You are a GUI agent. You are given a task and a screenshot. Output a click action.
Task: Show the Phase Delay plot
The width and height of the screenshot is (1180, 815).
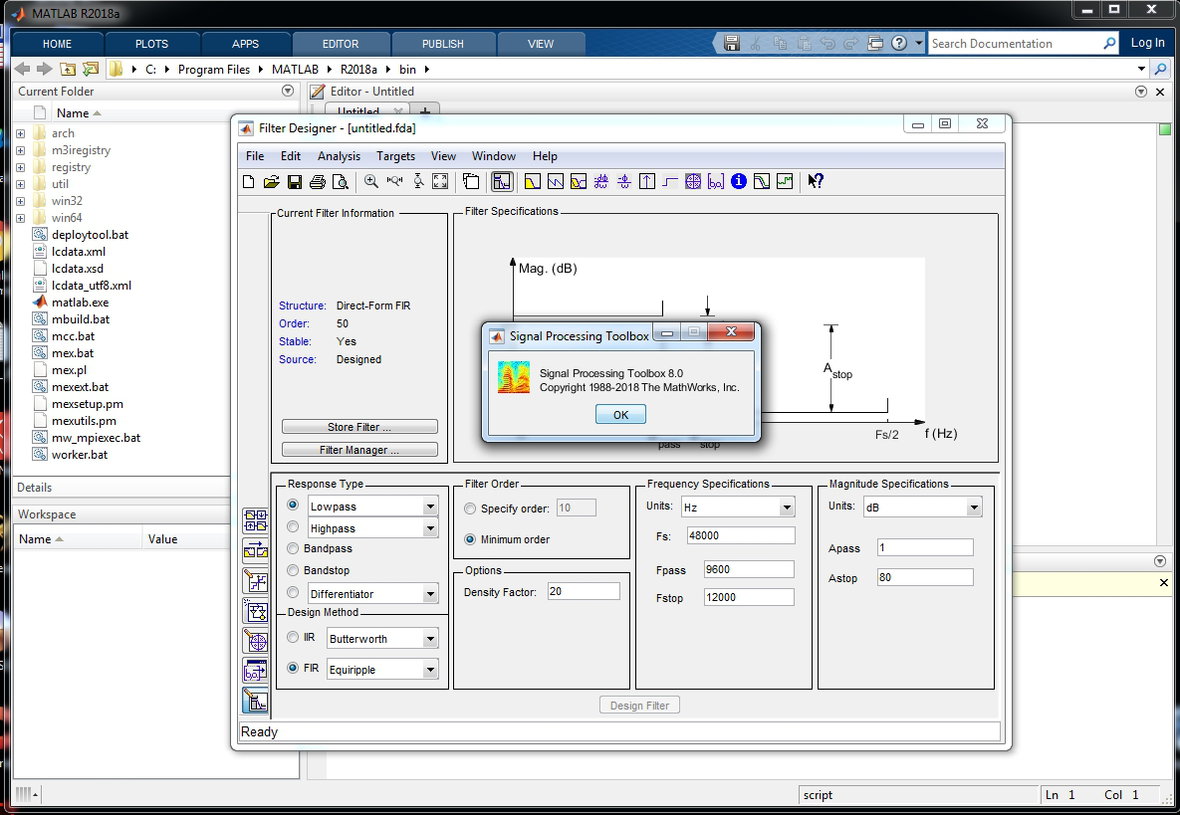tap(624, 181)
